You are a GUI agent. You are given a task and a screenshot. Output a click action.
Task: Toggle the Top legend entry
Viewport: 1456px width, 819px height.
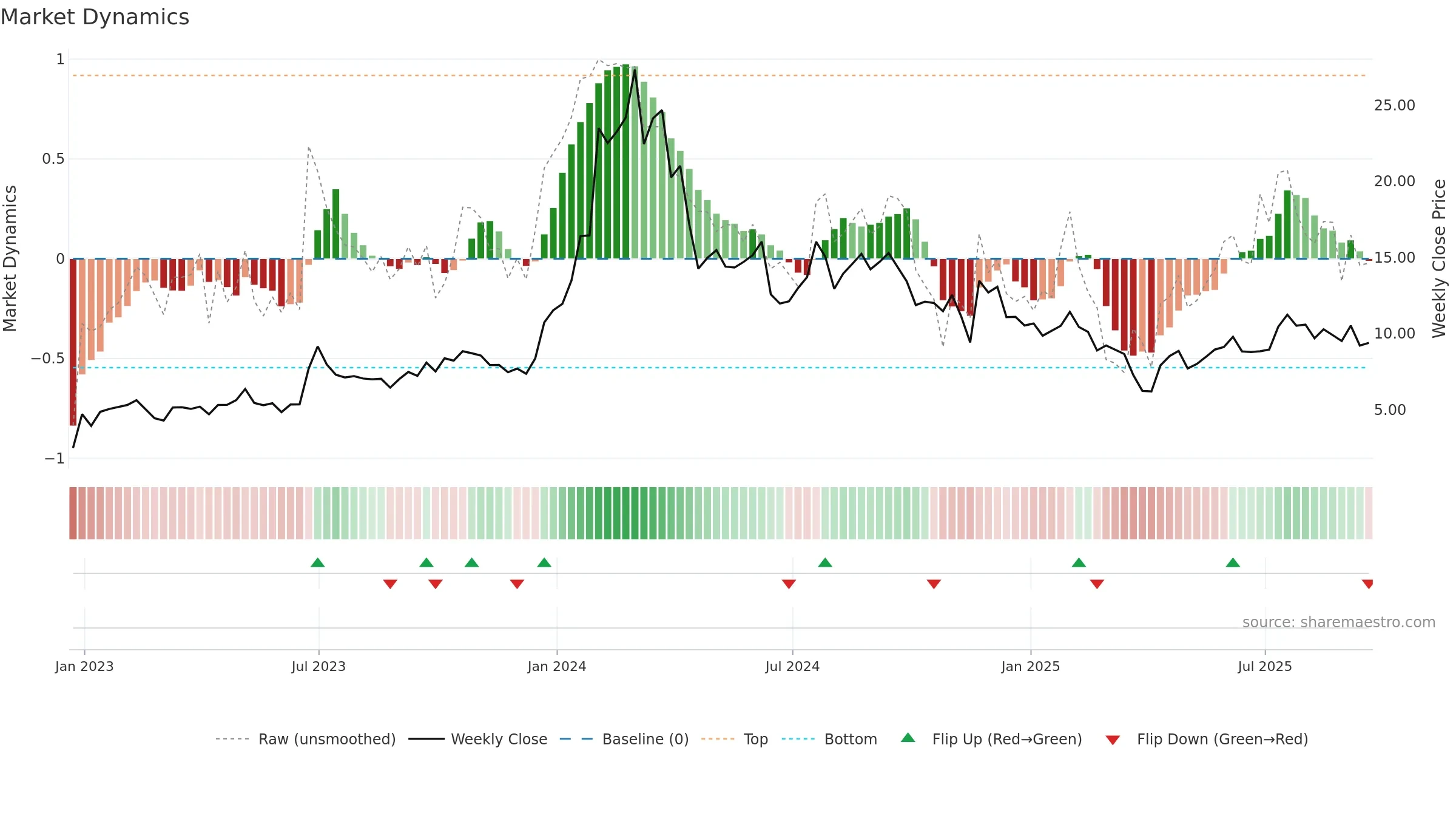coord(735,739)
